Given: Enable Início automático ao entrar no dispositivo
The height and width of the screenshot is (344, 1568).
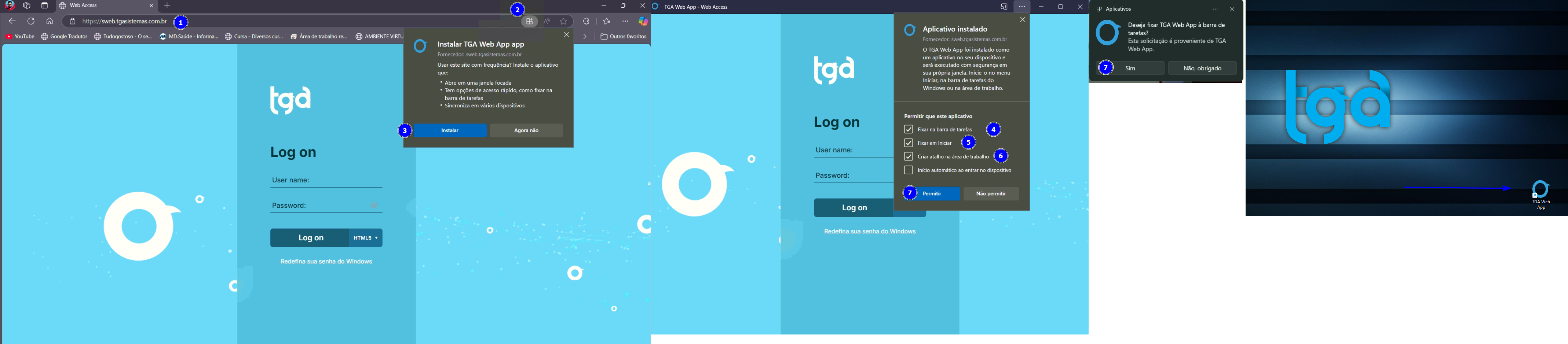Looking at the screenshot, I should (908, 171).
